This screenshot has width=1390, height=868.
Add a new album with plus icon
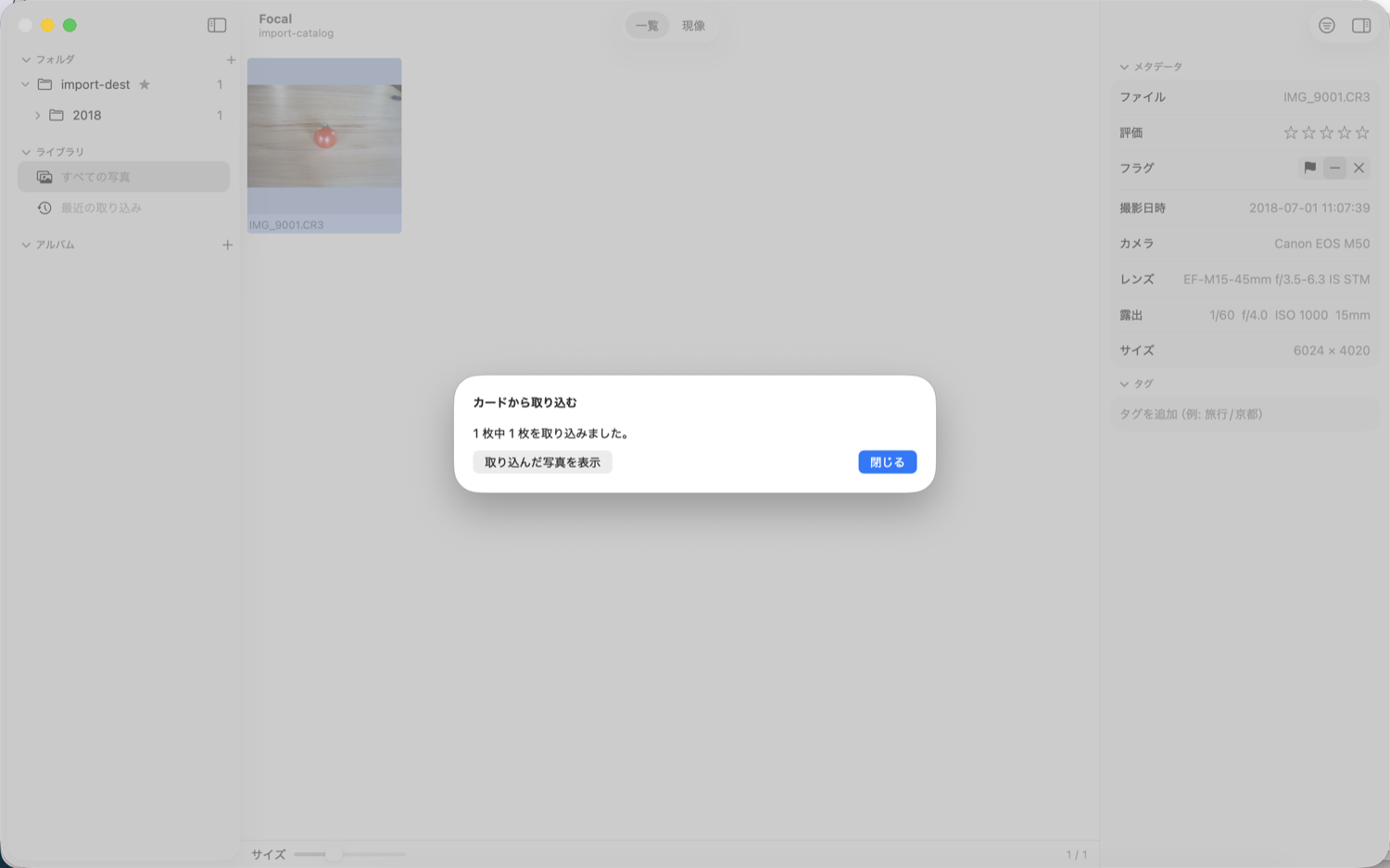[227, 245]
